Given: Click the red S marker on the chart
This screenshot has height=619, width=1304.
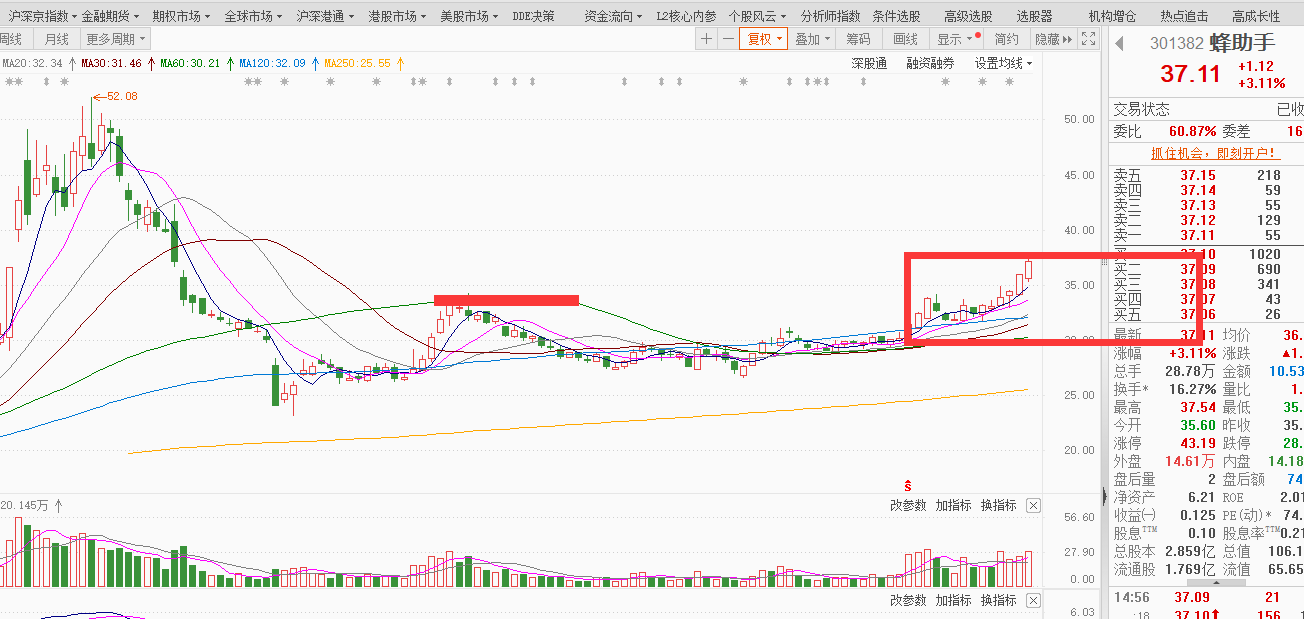Looking at the screenshot, I should click(908, 484).
